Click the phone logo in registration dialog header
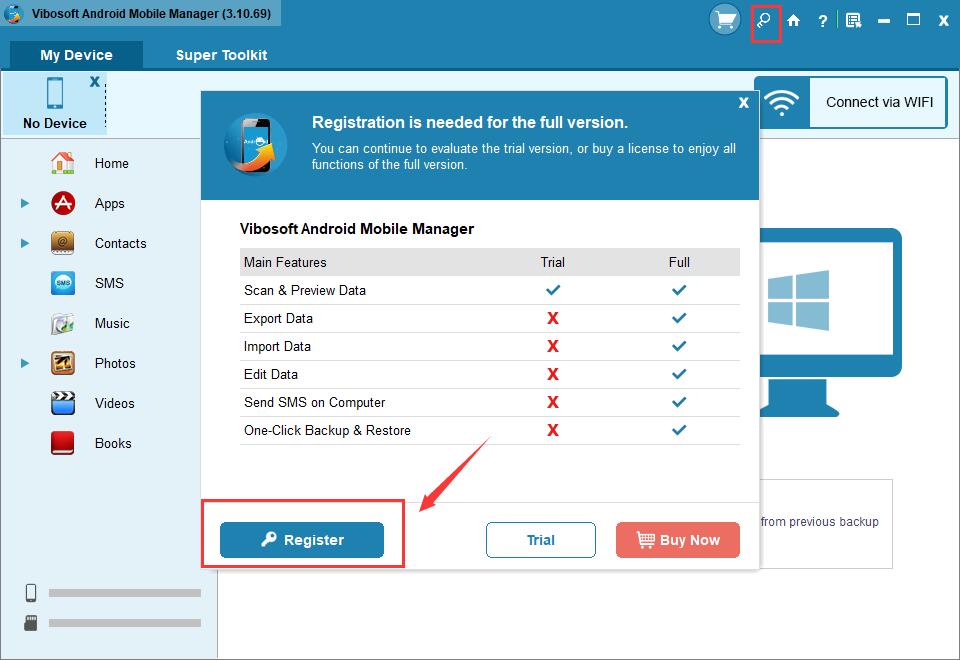This screenshot has width=960, height=660. pos(256,144)
